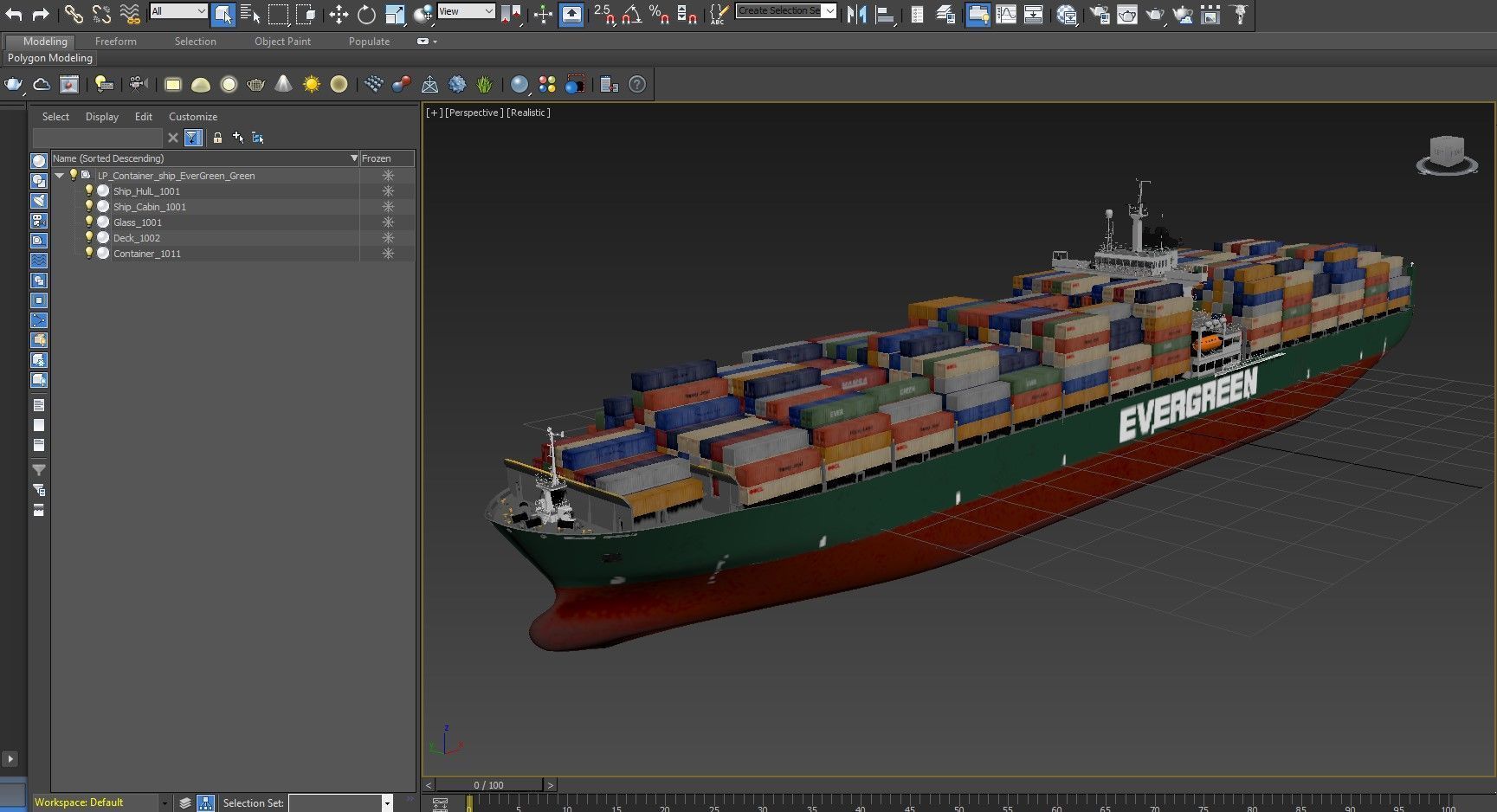Click the Render Production teapot icon
The width and height of the screenshot is (1497, 812).
(1155, 14)
